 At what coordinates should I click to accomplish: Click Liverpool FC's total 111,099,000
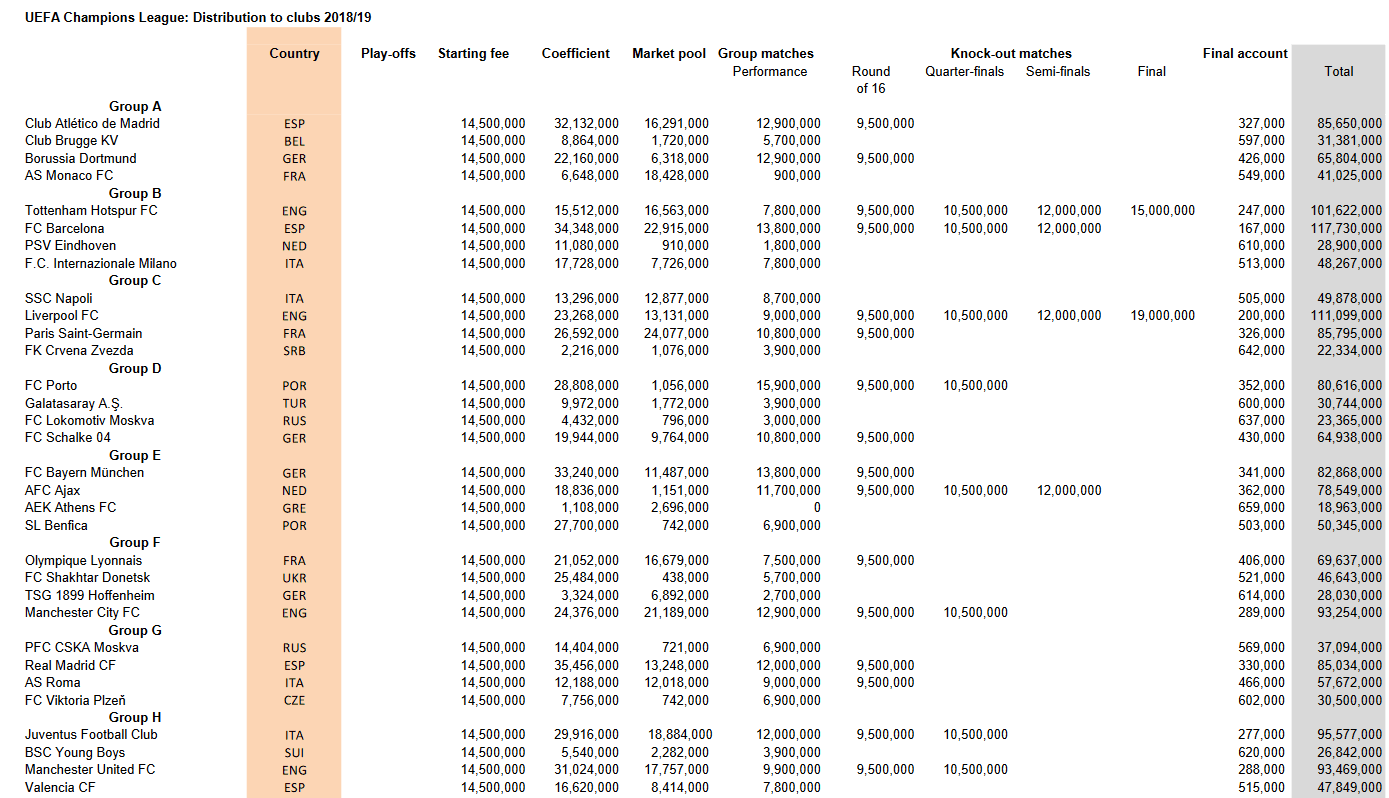coord(1346,315)
